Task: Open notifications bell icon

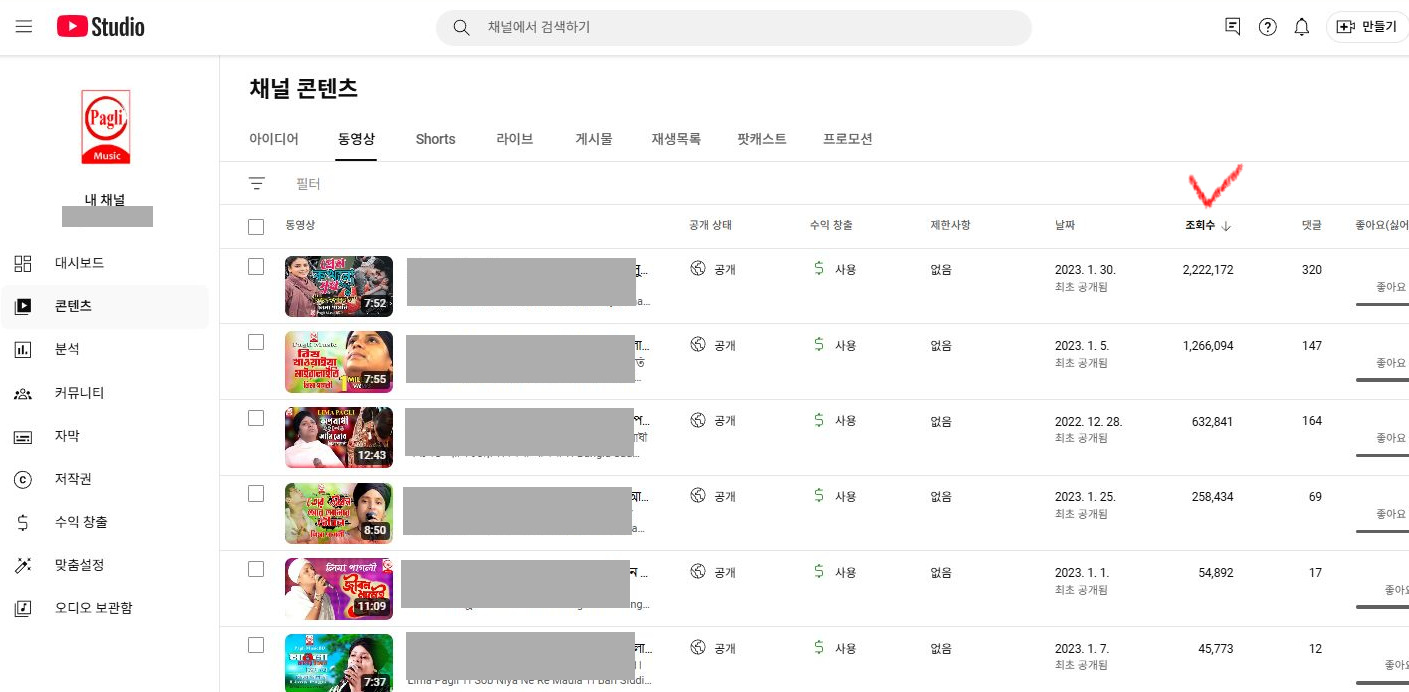Action: pos(1301,27)
